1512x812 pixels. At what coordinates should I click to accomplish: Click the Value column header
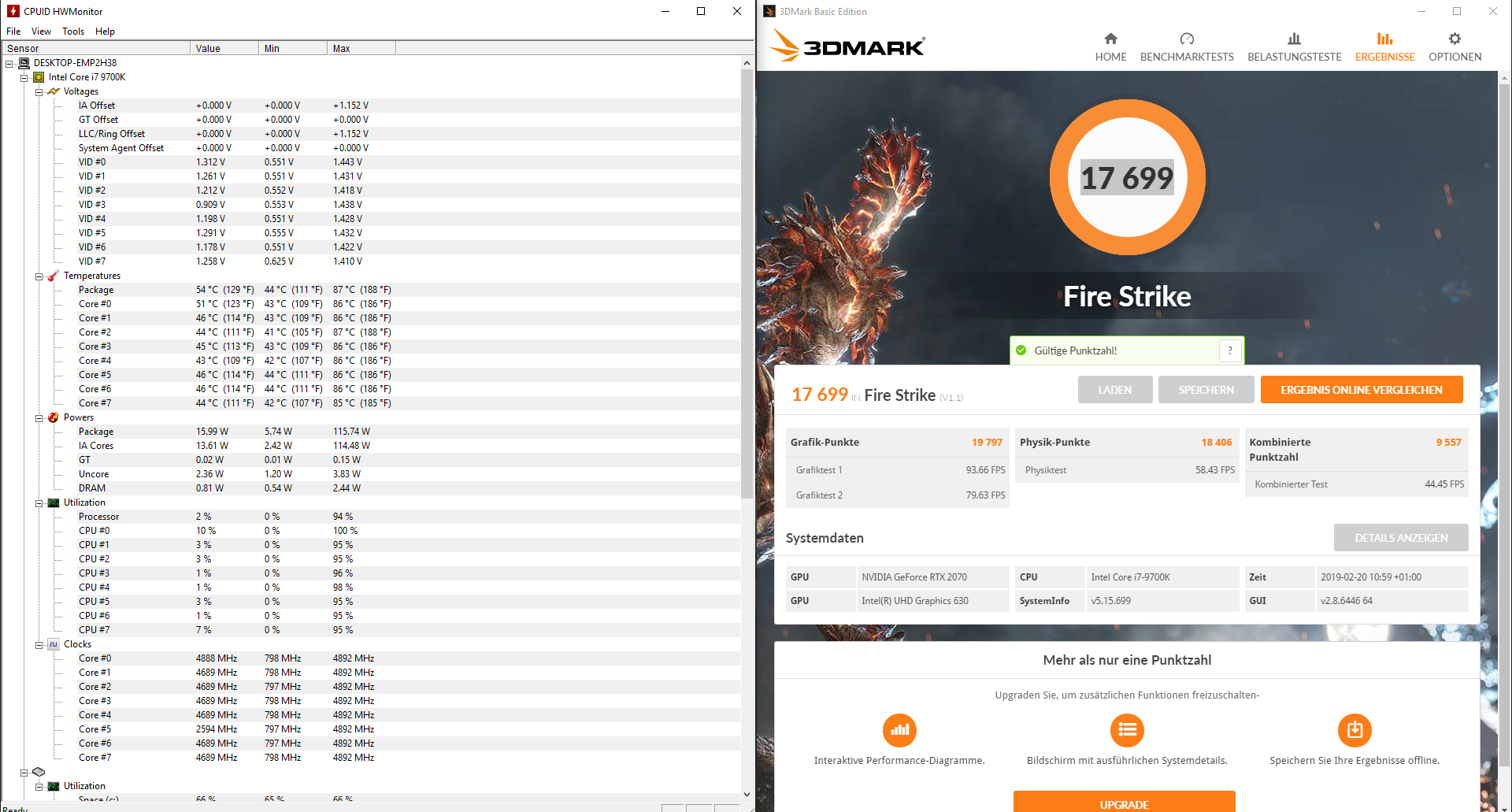point(224,48)
